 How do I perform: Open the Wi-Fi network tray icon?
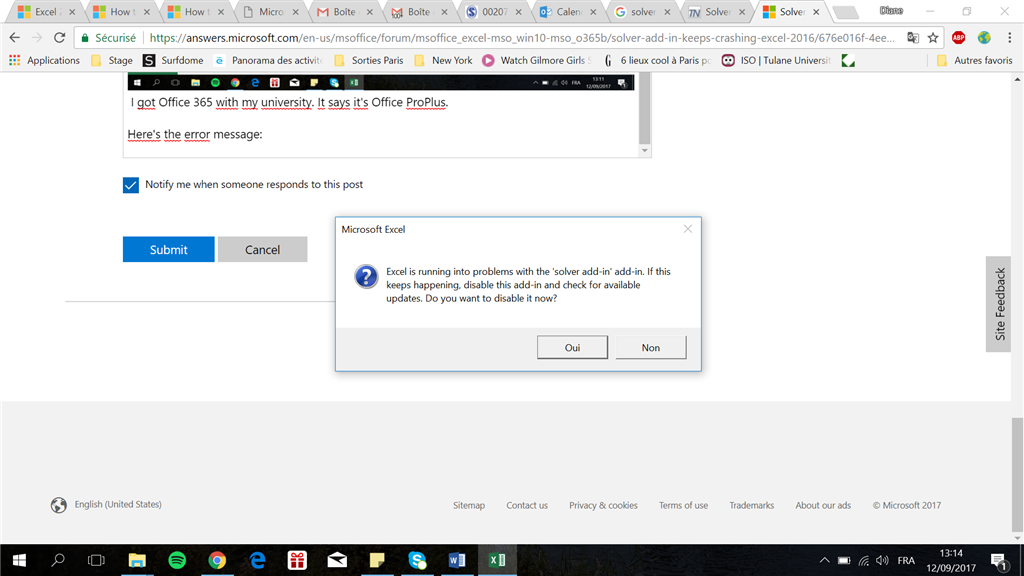pyautogui.click(x=863, y=560)
